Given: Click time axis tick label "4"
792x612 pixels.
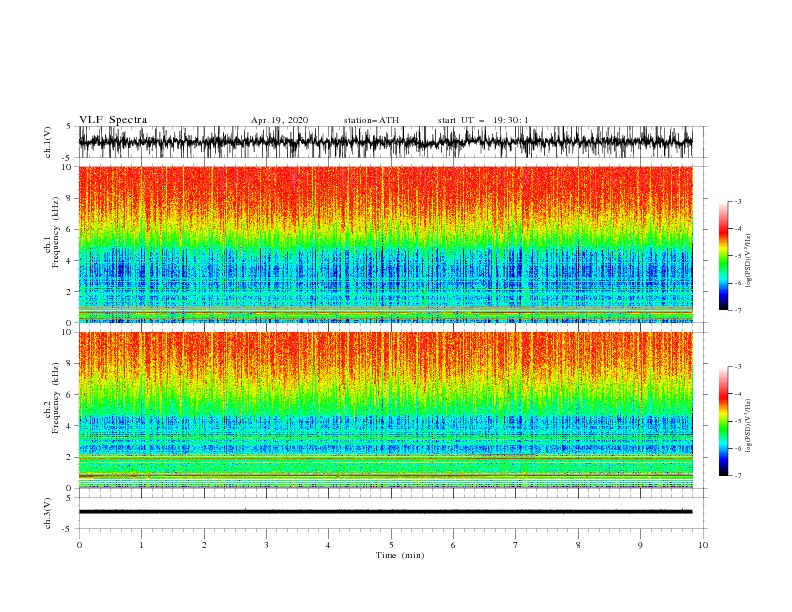Looking at the screenshot, I should click(328, 545).
